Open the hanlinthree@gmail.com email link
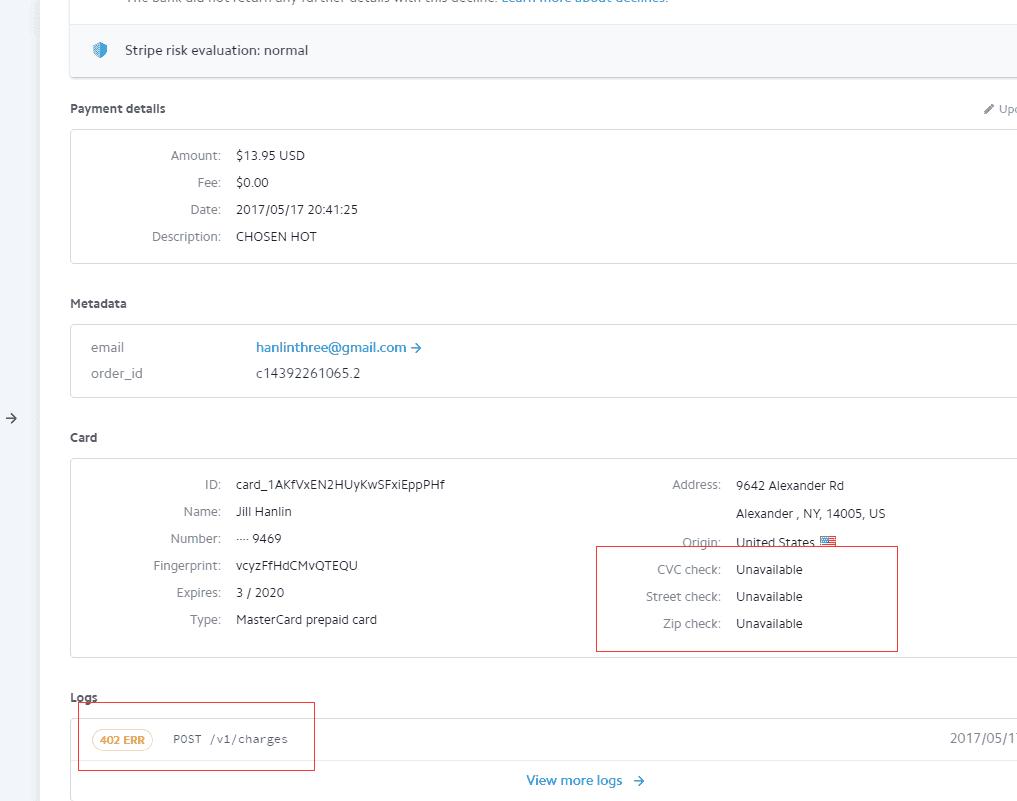Image resolution: width=1017 pixels, height=801 pixels. [331, 348]
